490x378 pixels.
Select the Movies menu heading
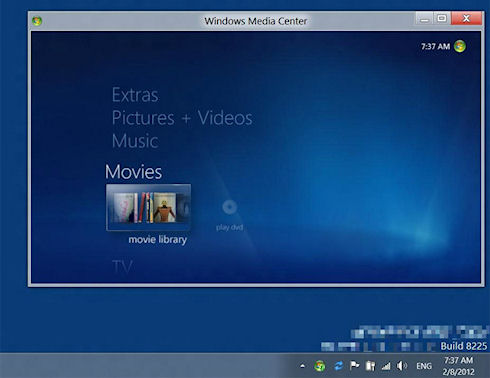pos(133,172)
